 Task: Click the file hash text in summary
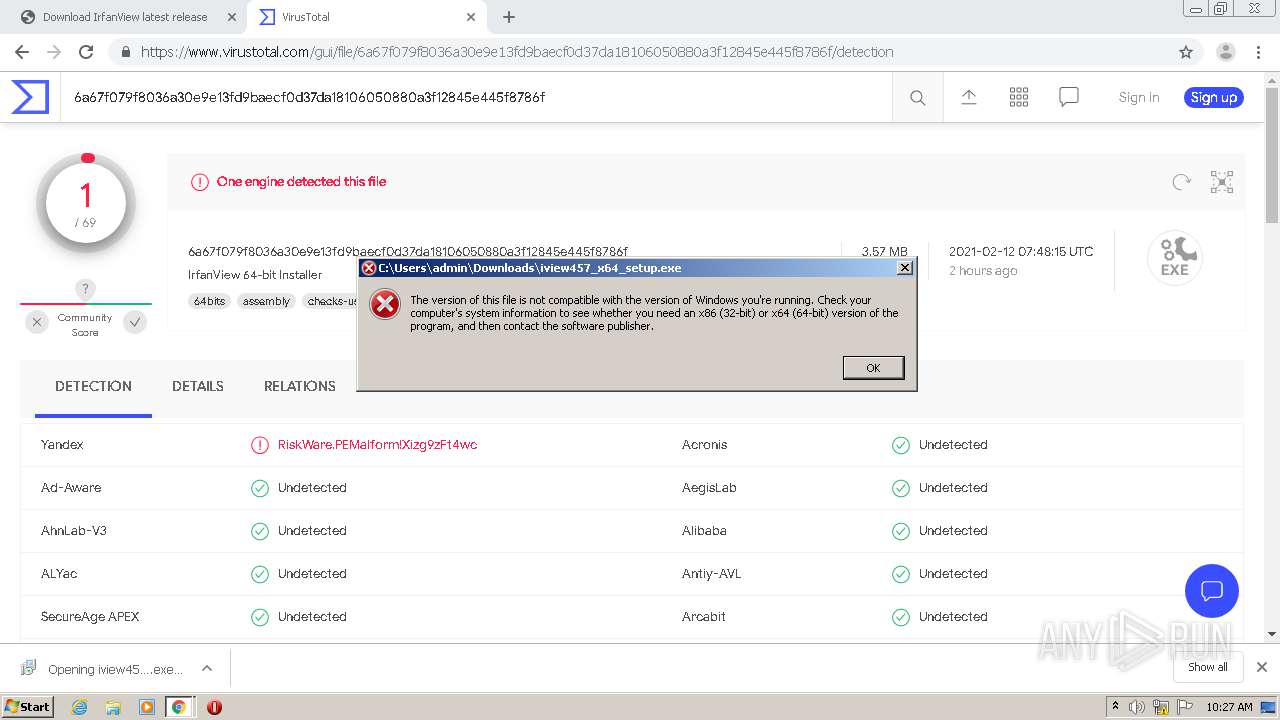coord(408,252)
